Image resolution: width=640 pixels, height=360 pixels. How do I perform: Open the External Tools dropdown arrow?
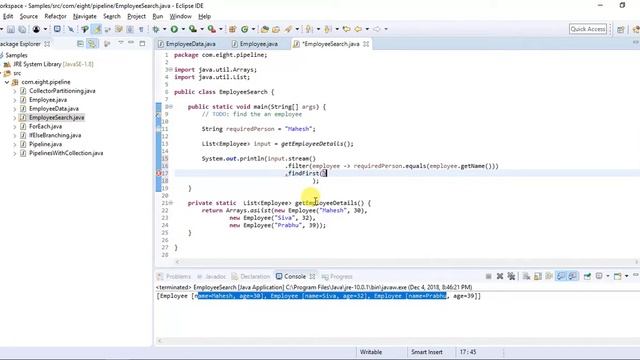pos(220,29)
